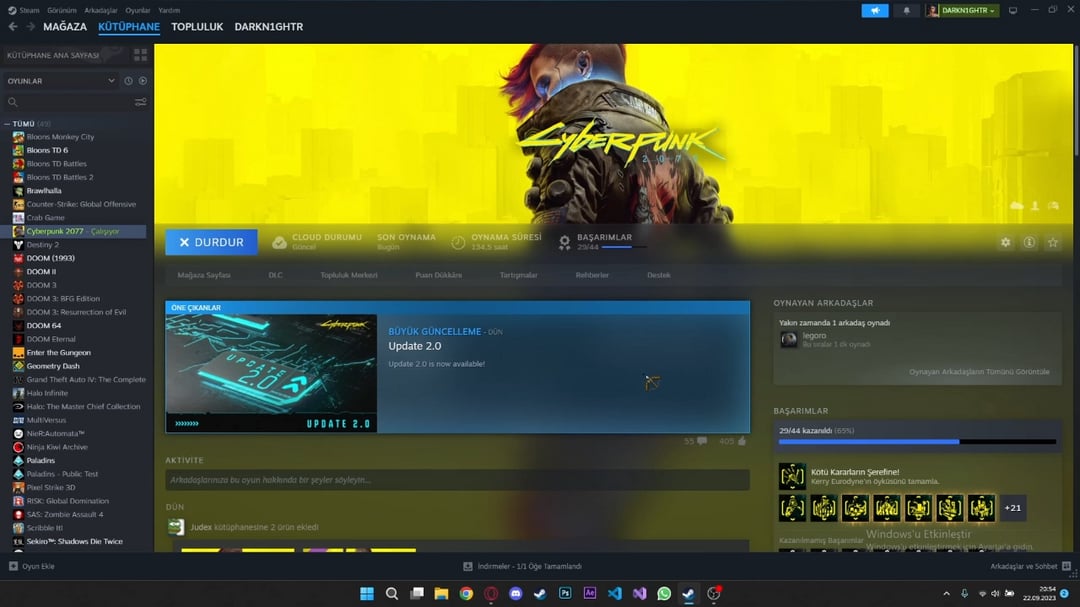The width and height of the screenshot is (1080, 607).
Task: Open friend legoro's profile
Action: click(814, 336)
